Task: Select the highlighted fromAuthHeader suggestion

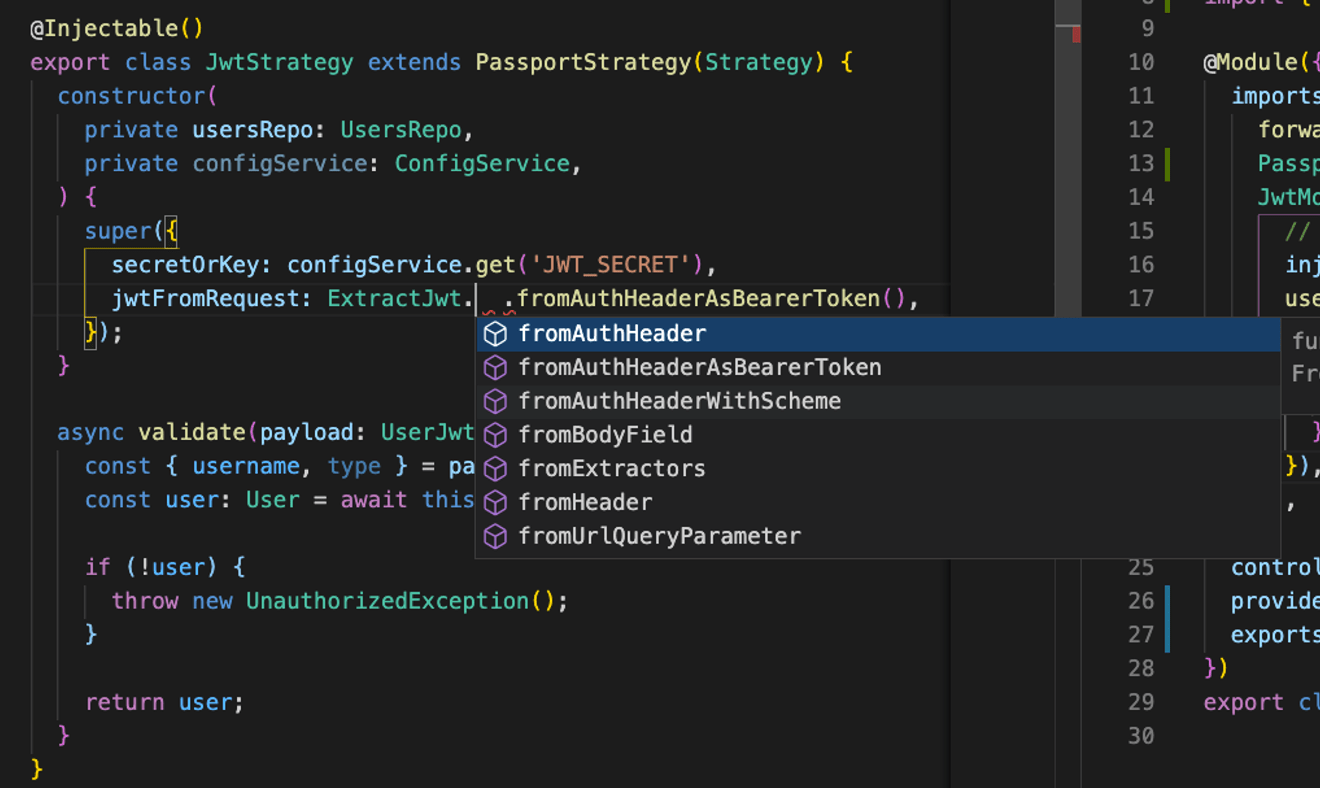Action: pos(612,333)
